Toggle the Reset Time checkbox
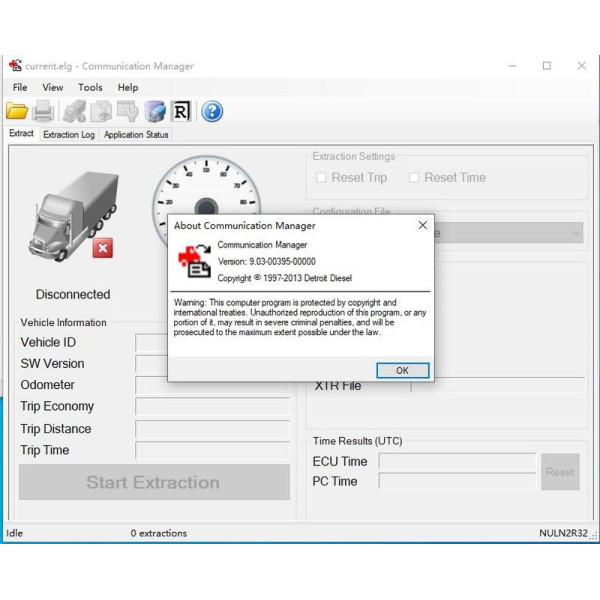This screenshot has width=600, height=600. pyautogui.click(x=414, y=178)
